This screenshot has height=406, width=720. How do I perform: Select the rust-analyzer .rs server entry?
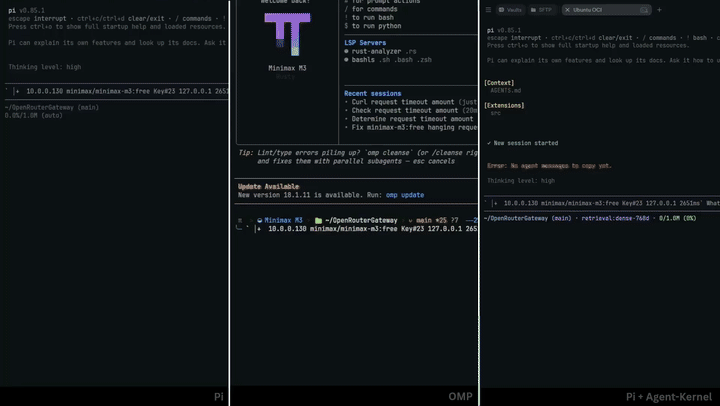click(381, 51)
